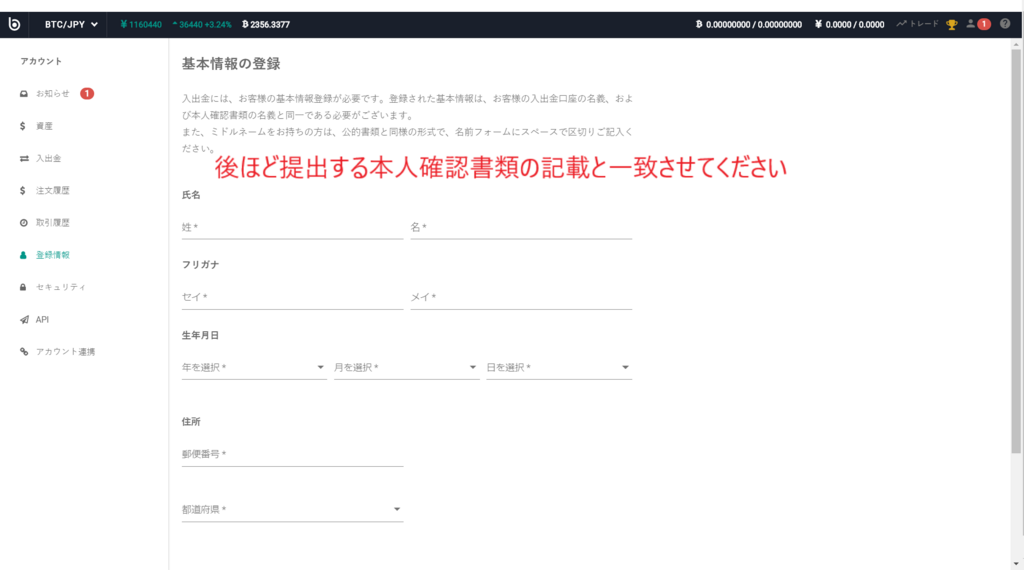Open お知らせ notifications in the sidebar
This screenshot has height=570, width=1024.
(x=52, y=94)
